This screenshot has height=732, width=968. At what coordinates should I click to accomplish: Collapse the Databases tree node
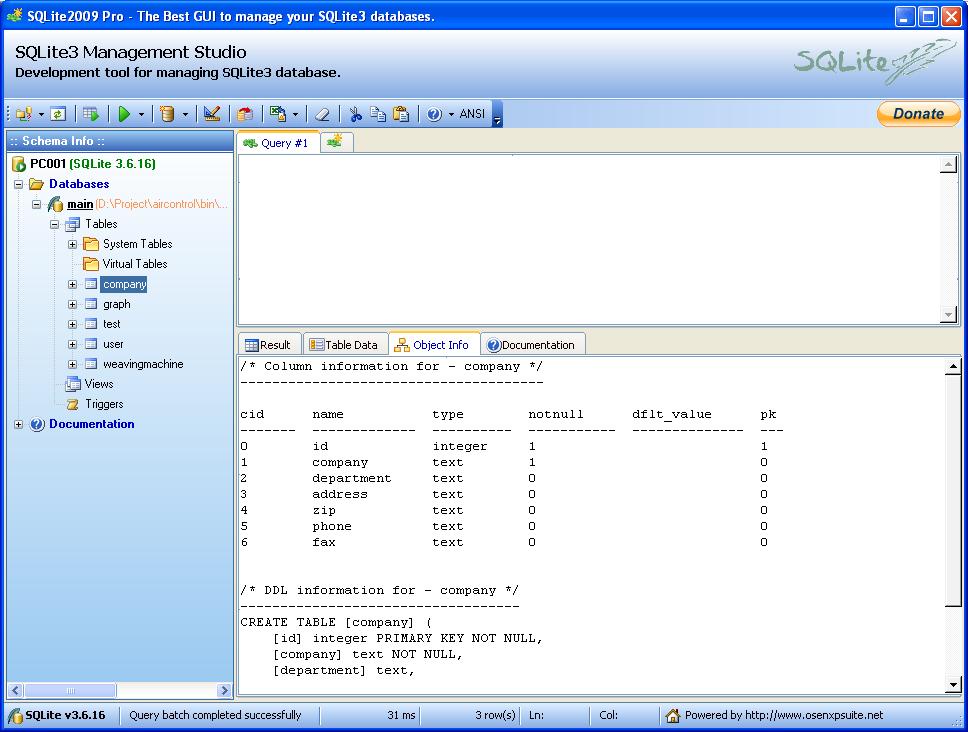pos(19,184)
